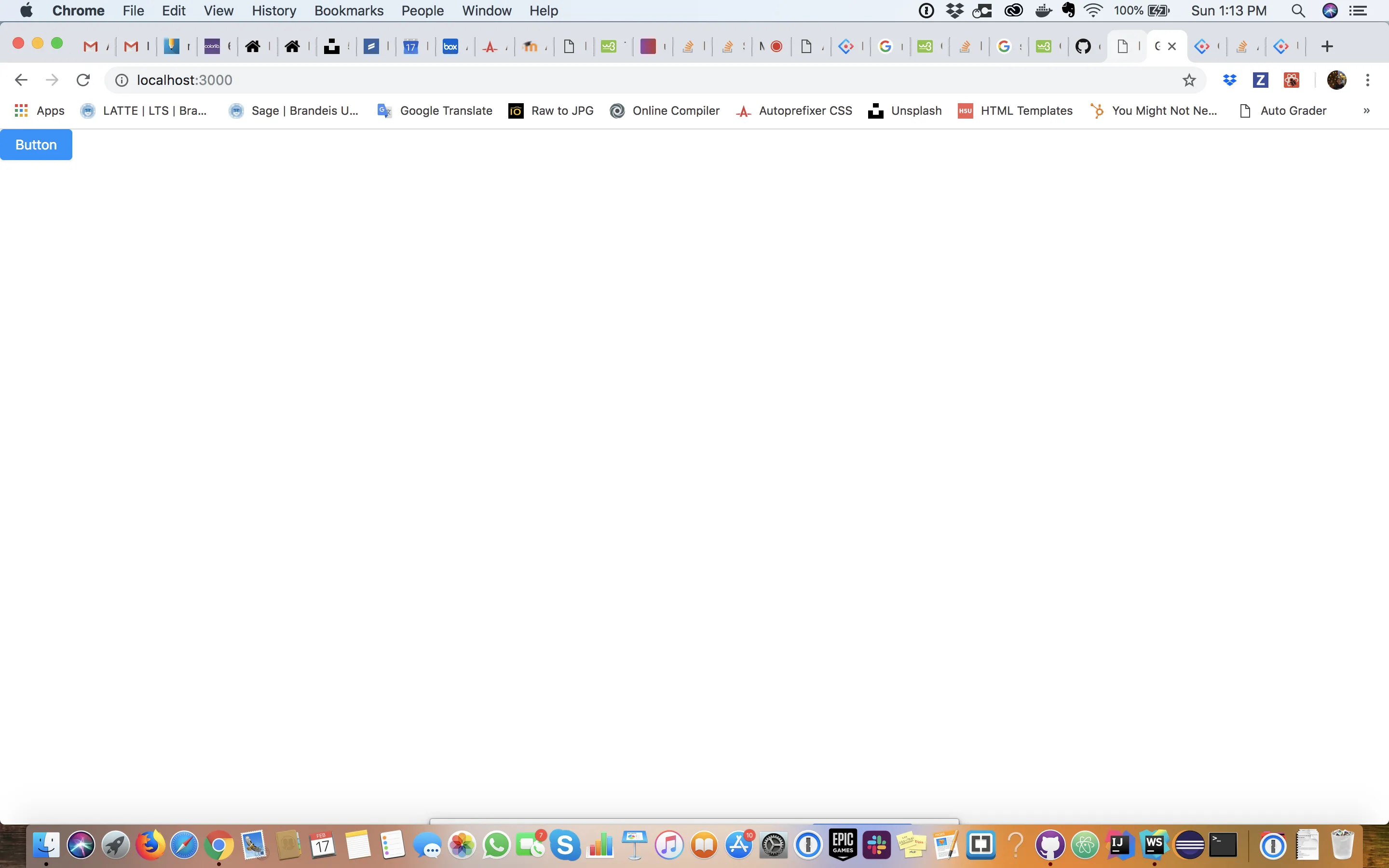Screen dimensions: 1389x868
Task: Open the Chrome three-dot menu
Action: (1368, 80)
